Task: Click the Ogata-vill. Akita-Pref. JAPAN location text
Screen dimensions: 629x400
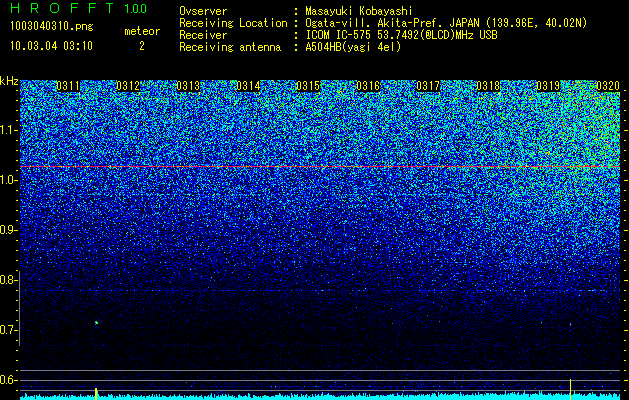Action: coord(446,23)
